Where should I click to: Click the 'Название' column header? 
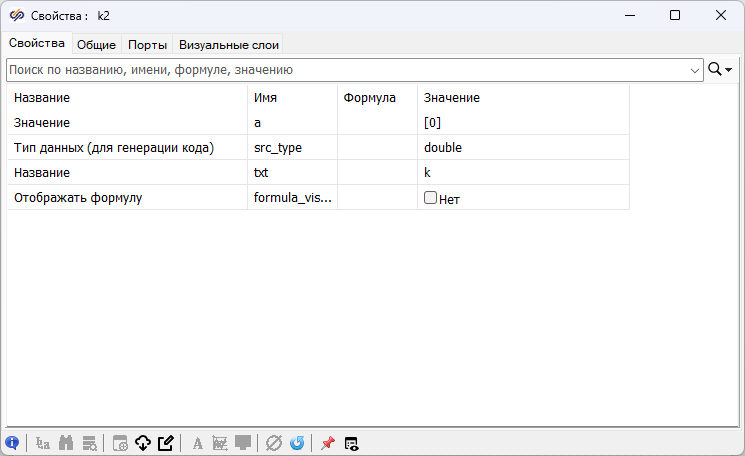pyautogui.click(x=43, y=98)
